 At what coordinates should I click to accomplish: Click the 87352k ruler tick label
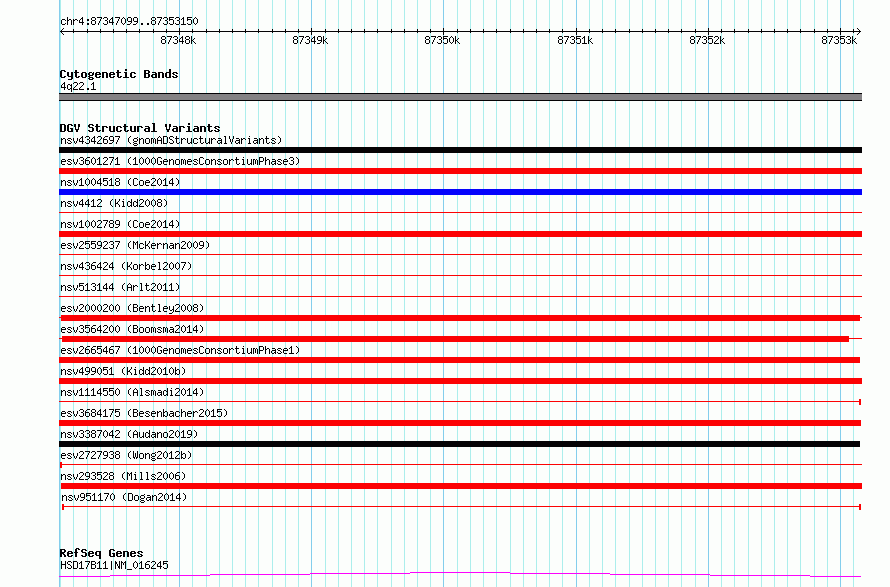(707, 40)
